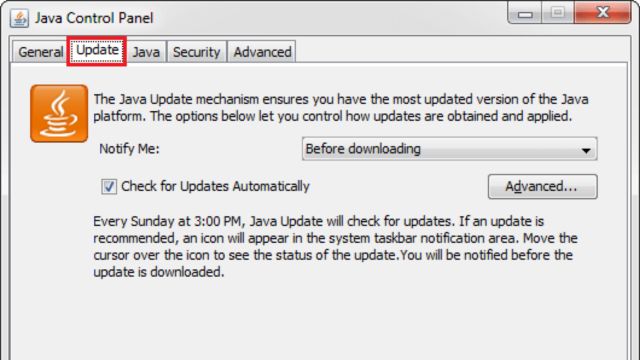The width and height of the screenshot is (640, 360).
Task: Close the Java Control Panel window
Action: (603, 13)
